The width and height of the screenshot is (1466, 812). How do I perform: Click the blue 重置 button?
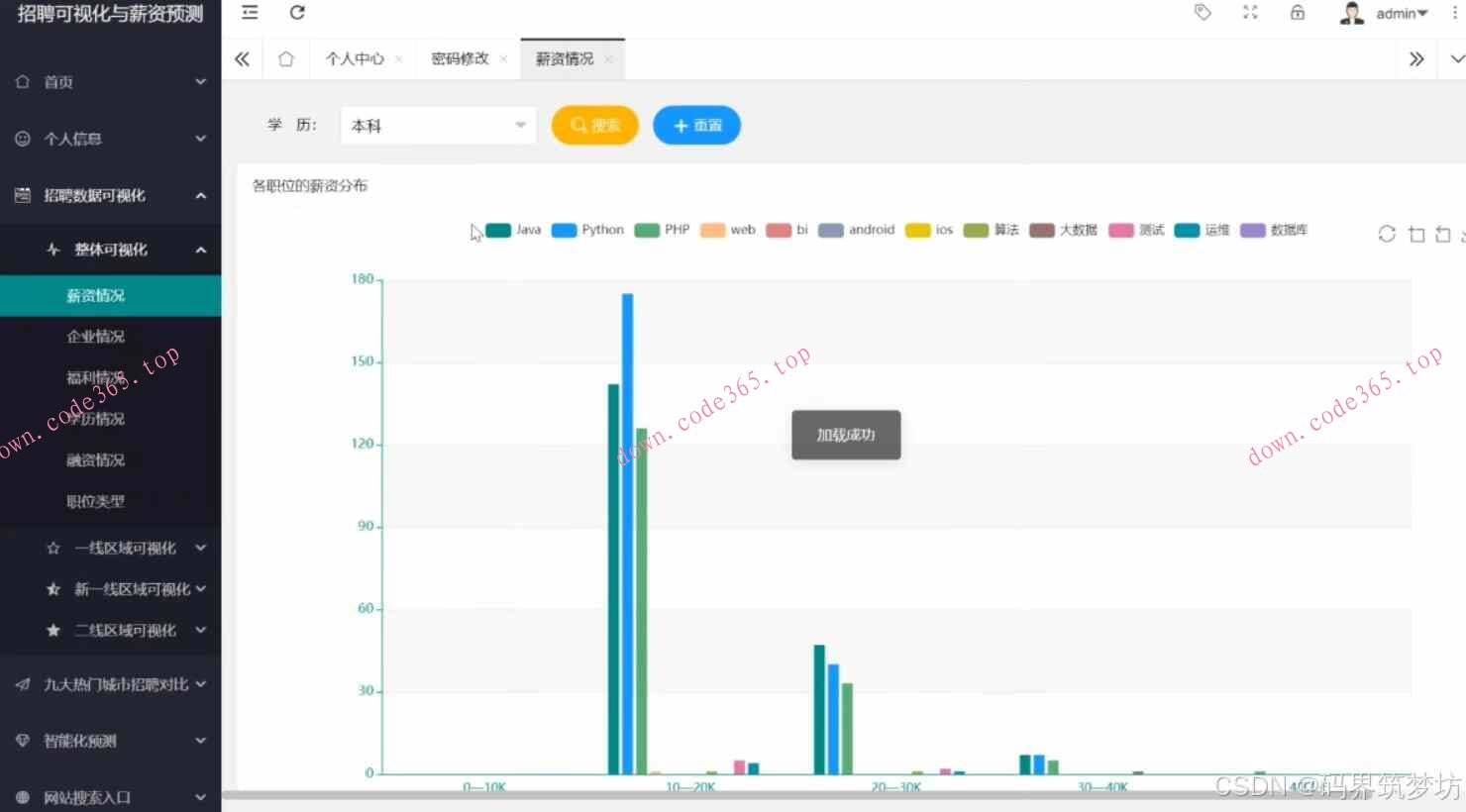click(696, 126)
